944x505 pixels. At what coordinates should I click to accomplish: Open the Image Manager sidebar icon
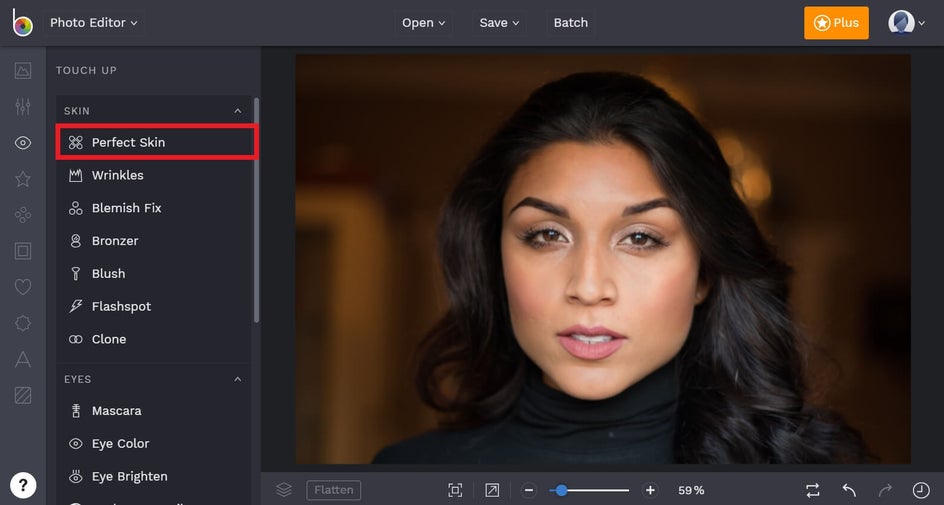23,70
